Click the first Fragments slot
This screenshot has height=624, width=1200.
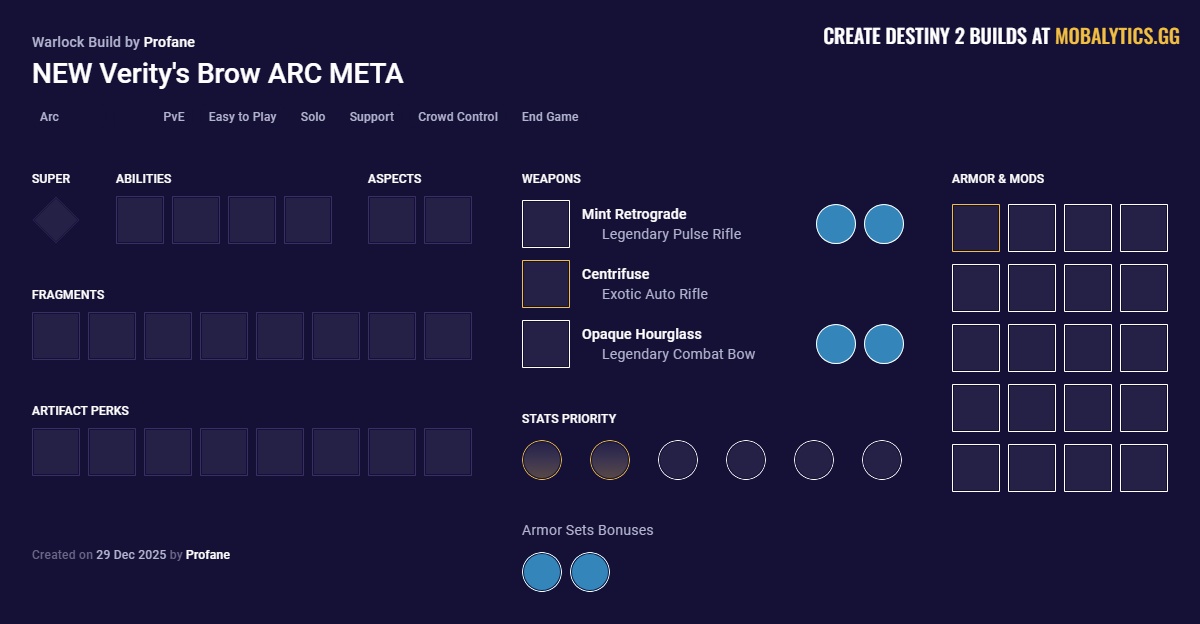pyautogui.click(x=56, y=336)
